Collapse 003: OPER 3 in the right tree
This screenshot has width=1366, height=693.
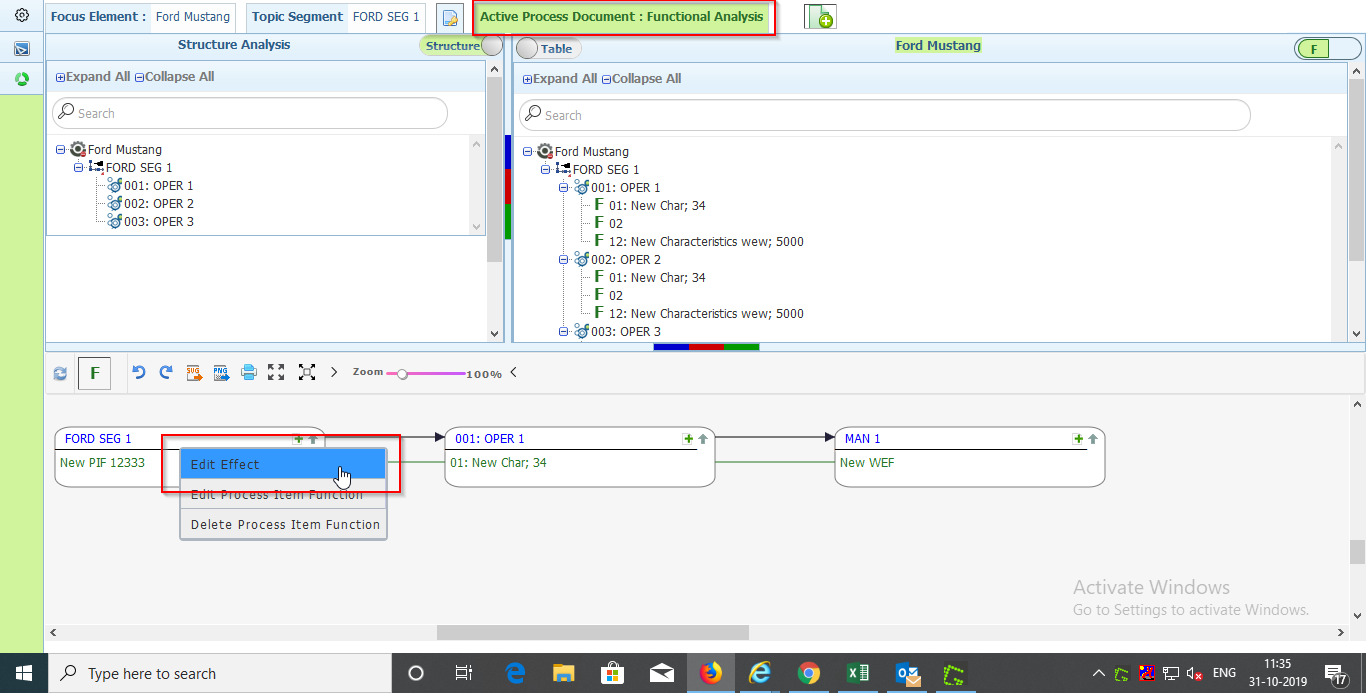564,332
